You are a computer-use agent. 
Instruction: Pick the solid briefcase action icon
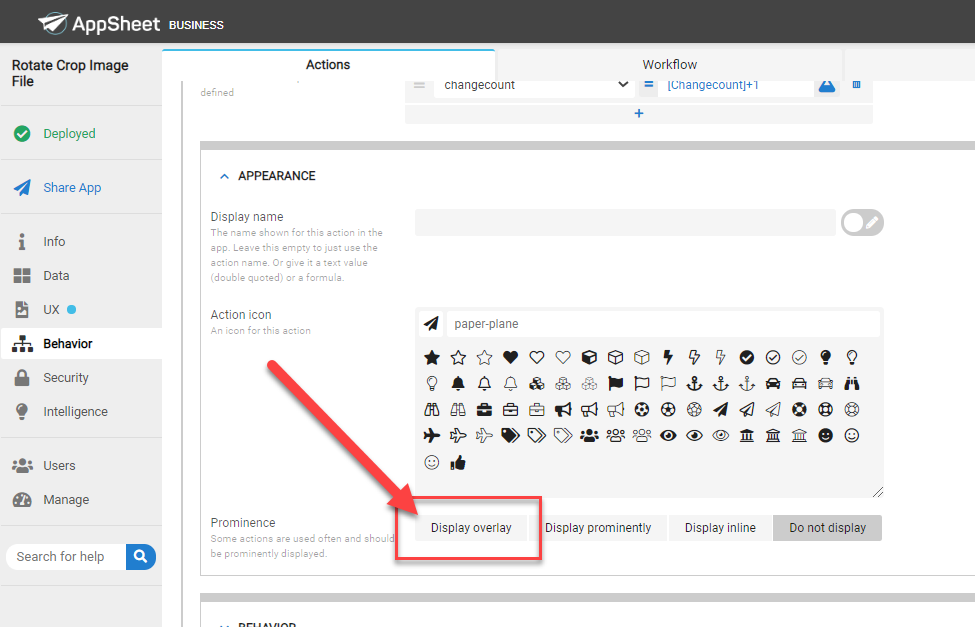pyautogui.click(x=484, y=410)
